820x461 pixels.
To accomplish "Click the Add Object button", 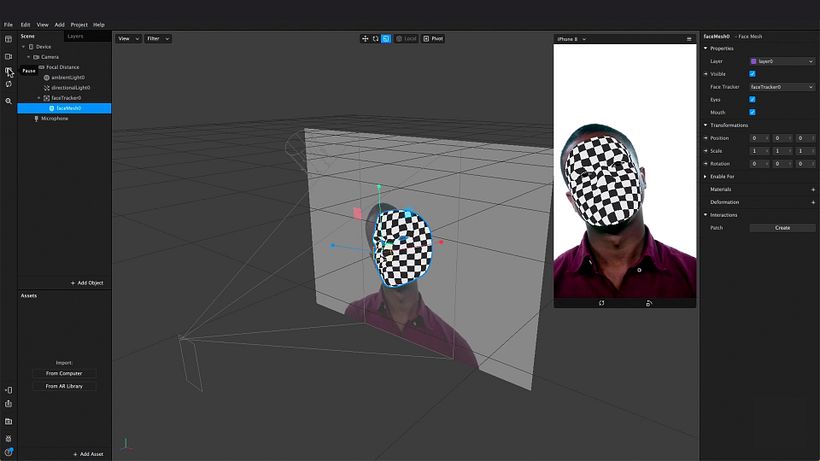I will (x=87, y=283).
